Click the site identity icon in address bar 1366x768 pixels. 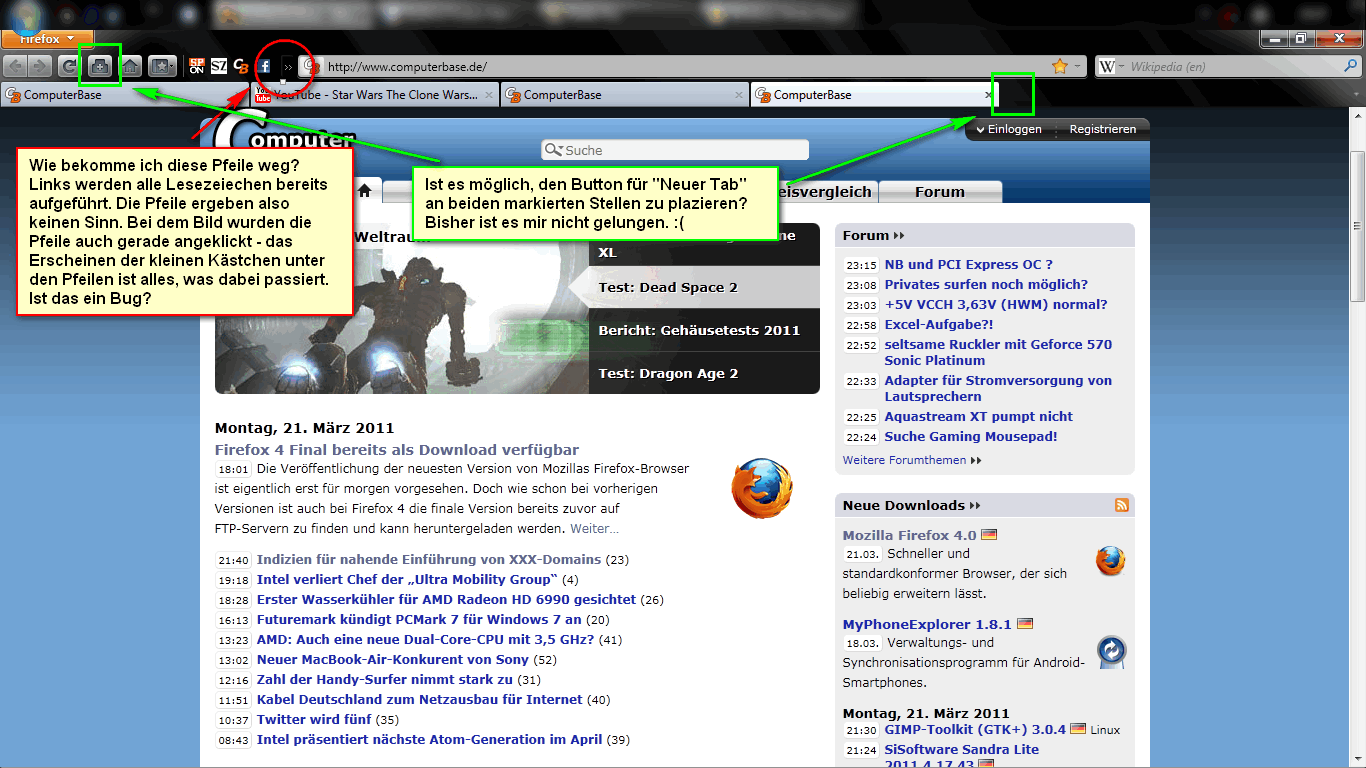point(311,67)
